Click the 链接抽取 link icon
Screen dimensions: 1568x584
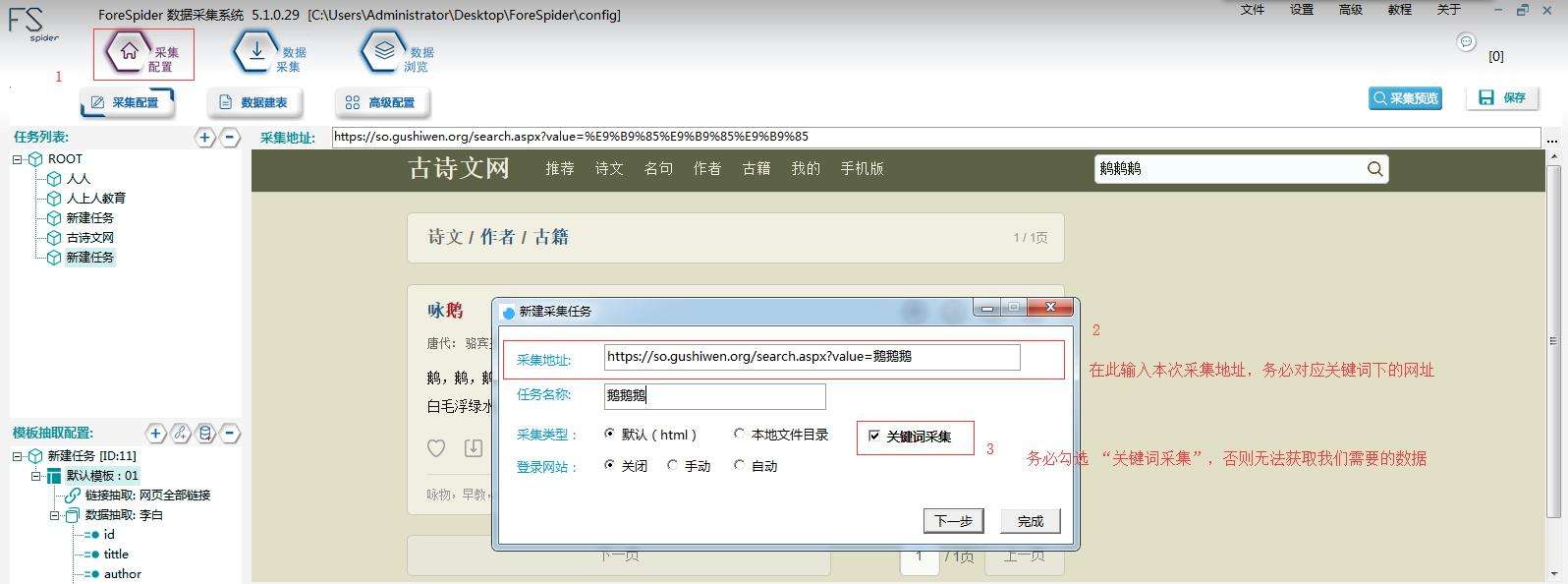click(74, 496)
